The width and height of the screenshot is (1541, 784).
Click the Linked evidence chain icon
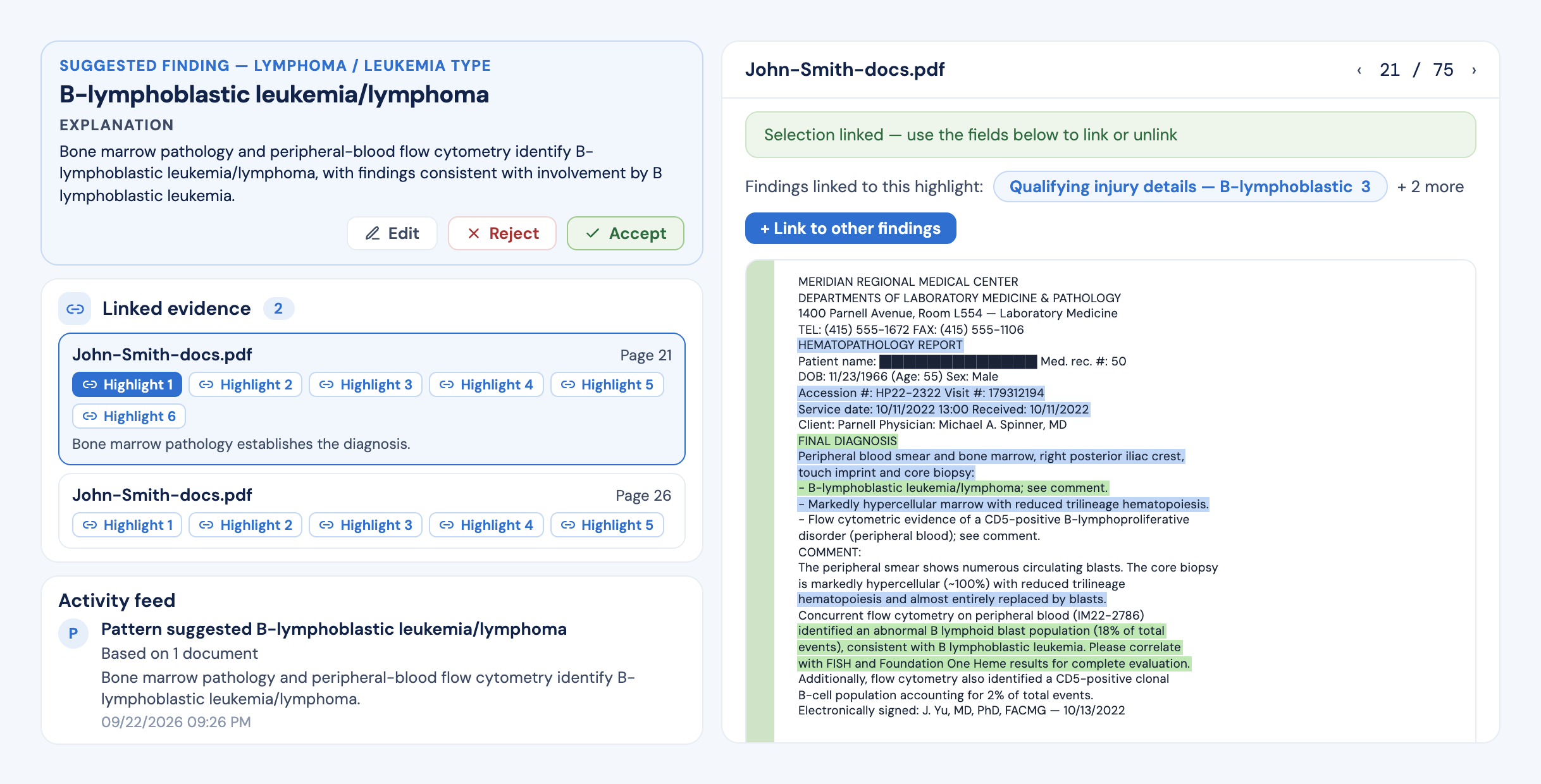click(75, 309)
